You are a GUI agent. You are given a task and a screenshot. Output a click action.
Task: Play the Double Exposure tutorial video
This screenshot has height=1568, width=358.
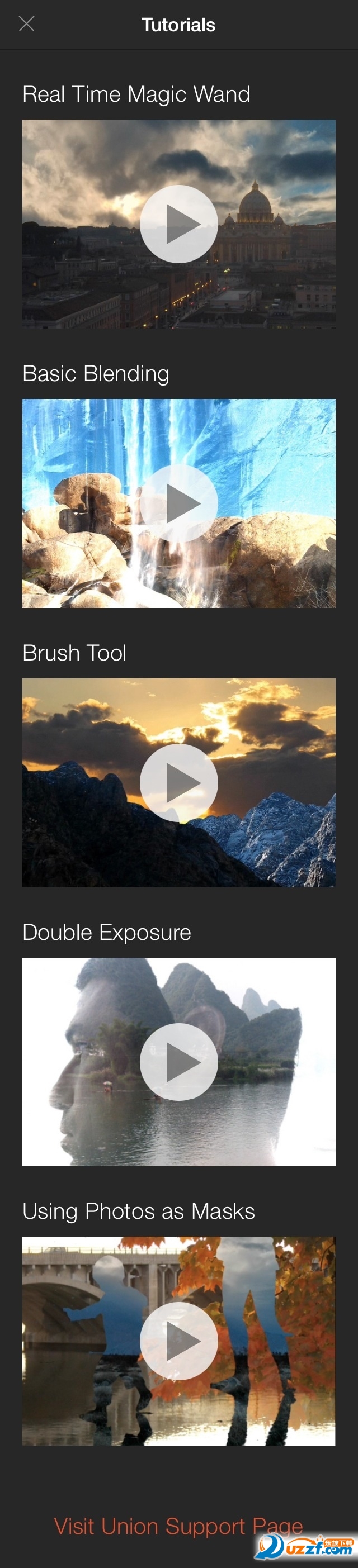pyautogui.click(x=178, y=1062)
